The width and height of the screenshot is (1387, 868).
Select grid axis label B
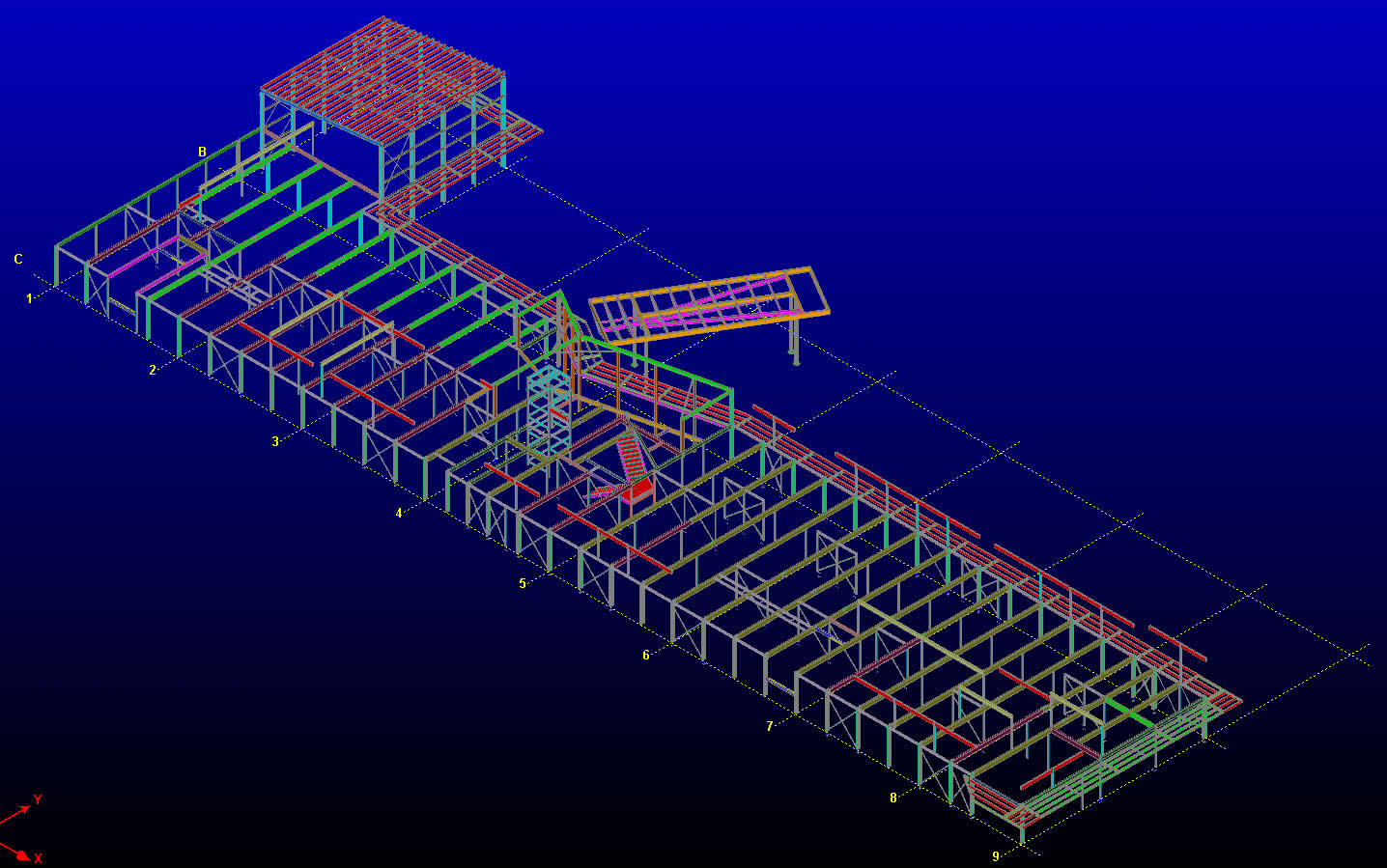coord(203,152)
